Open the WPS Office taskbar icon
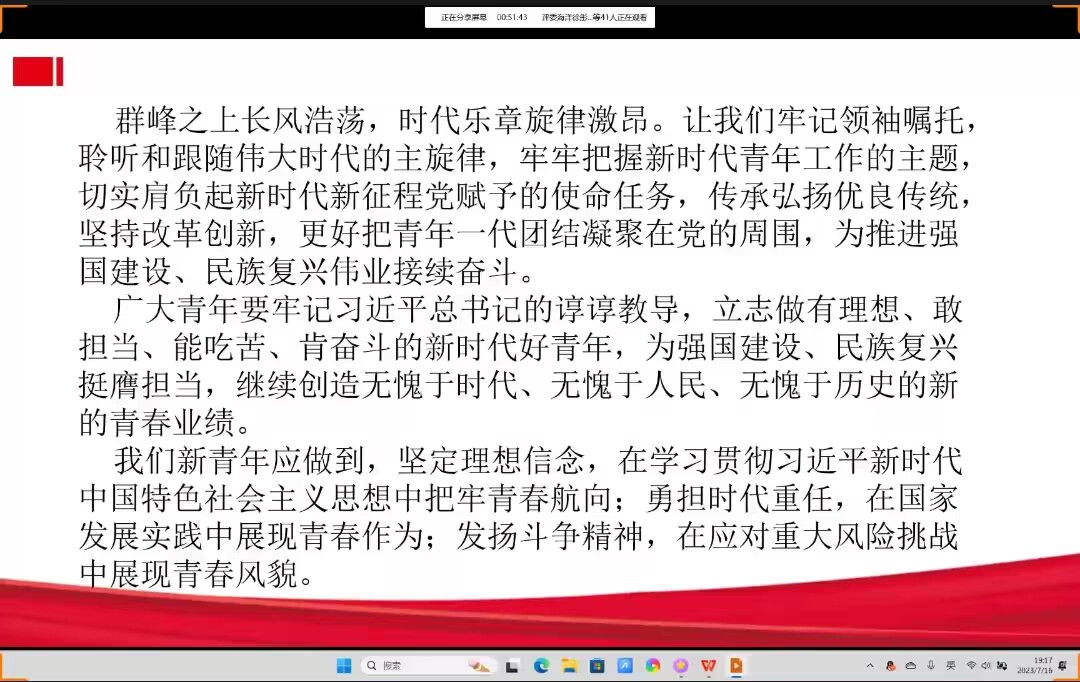 tap(708, 665)
